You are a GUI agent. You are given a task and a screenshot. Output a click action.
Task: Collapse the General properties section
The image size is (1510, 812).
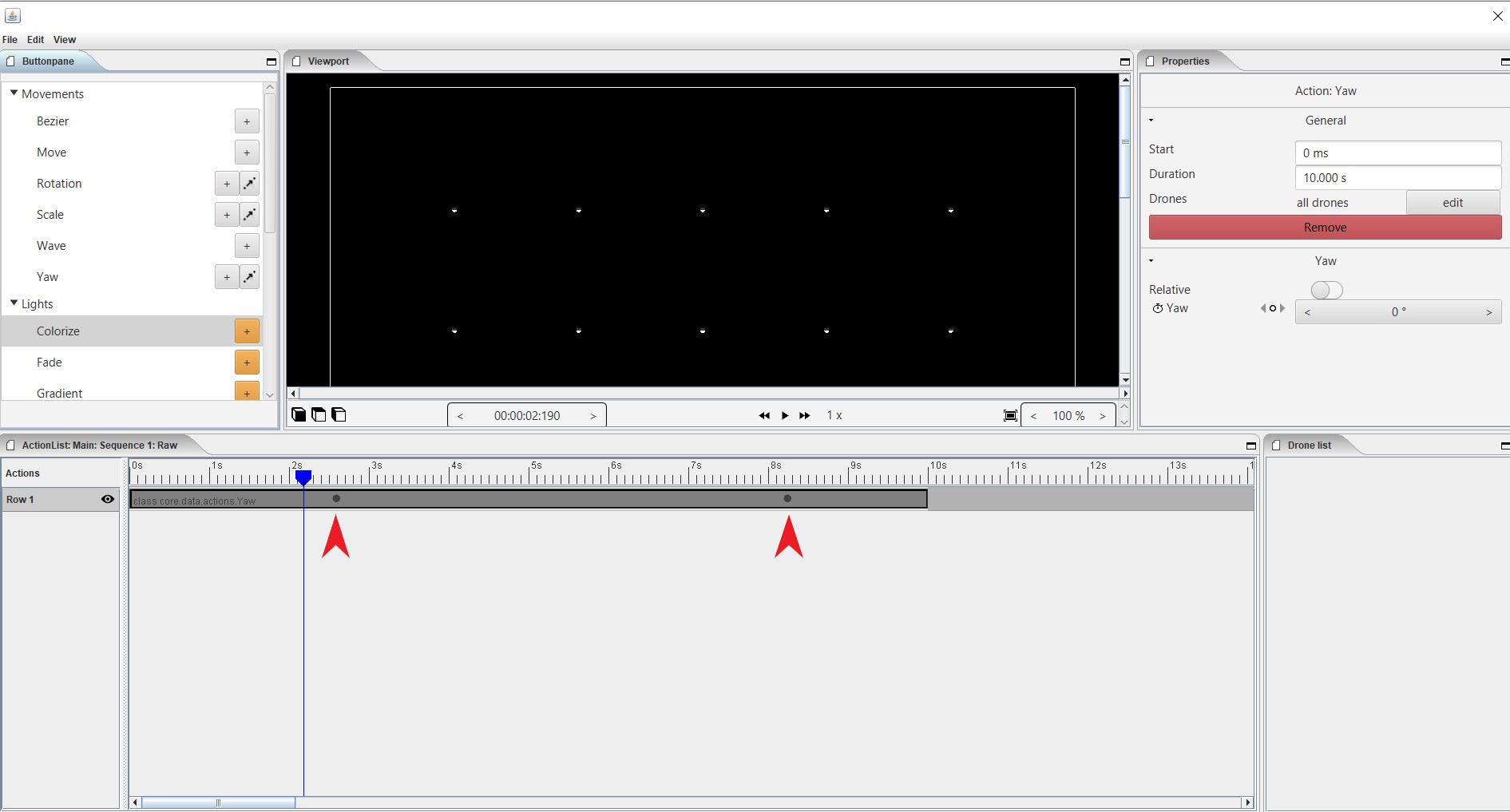(1151, 121)
